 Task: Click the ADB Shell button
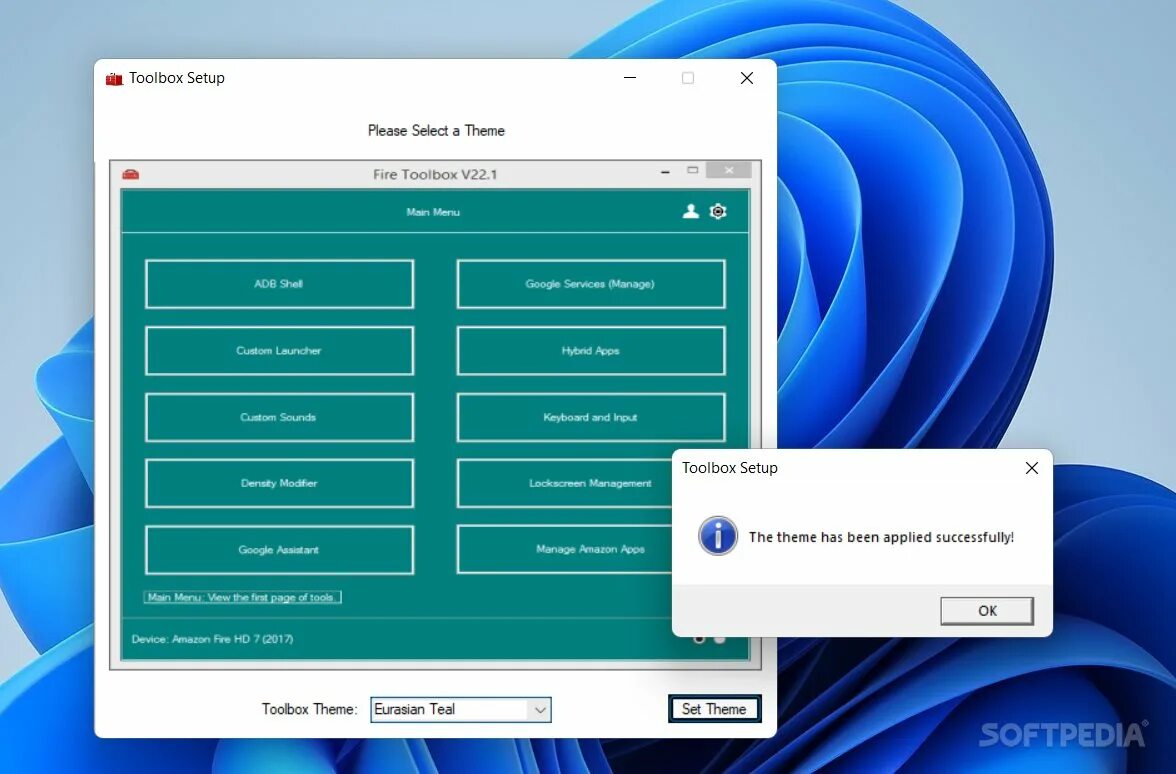(279, 284)
